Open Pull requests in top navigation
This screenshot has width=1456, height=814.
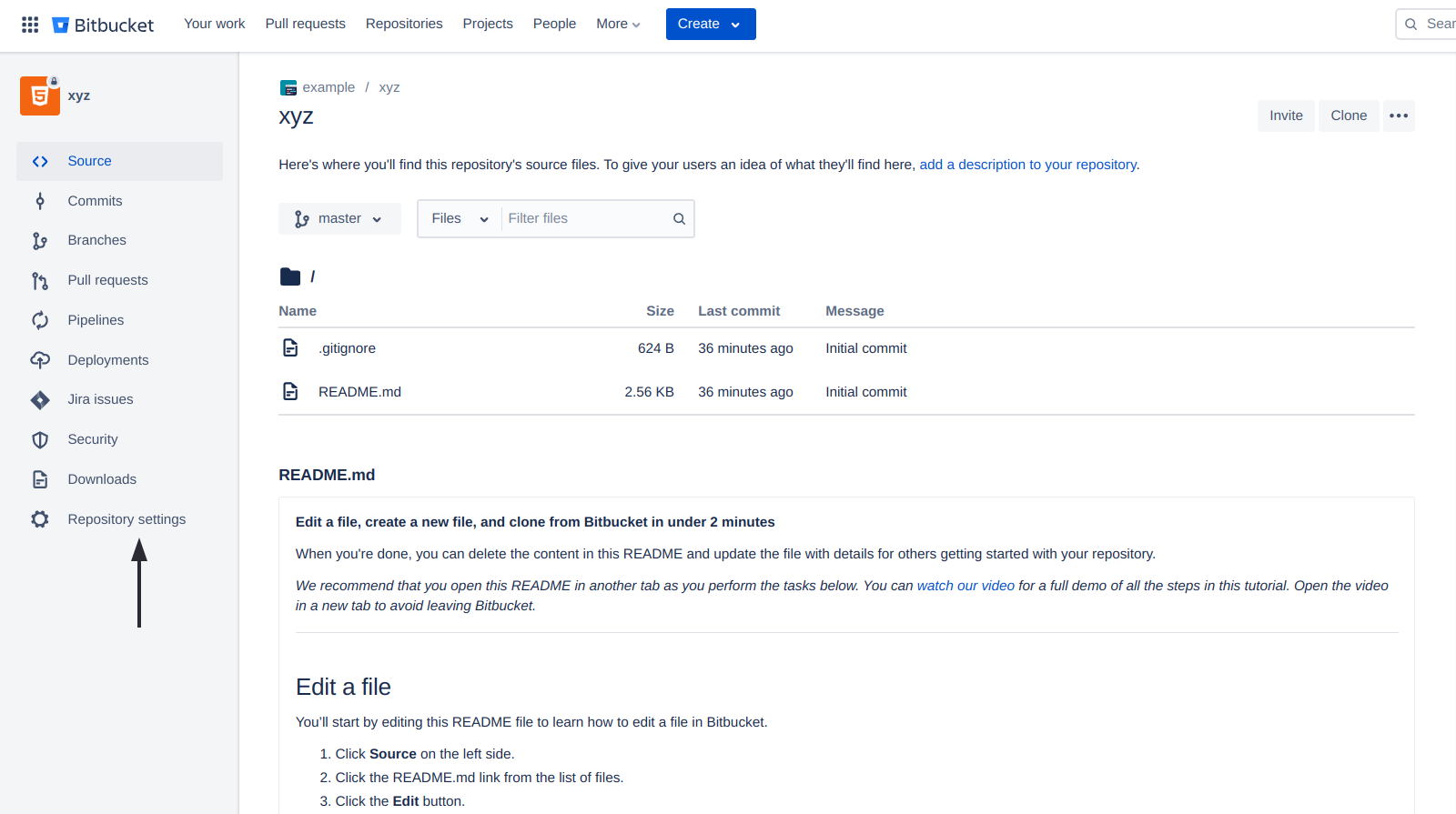(x=305, y=24)
